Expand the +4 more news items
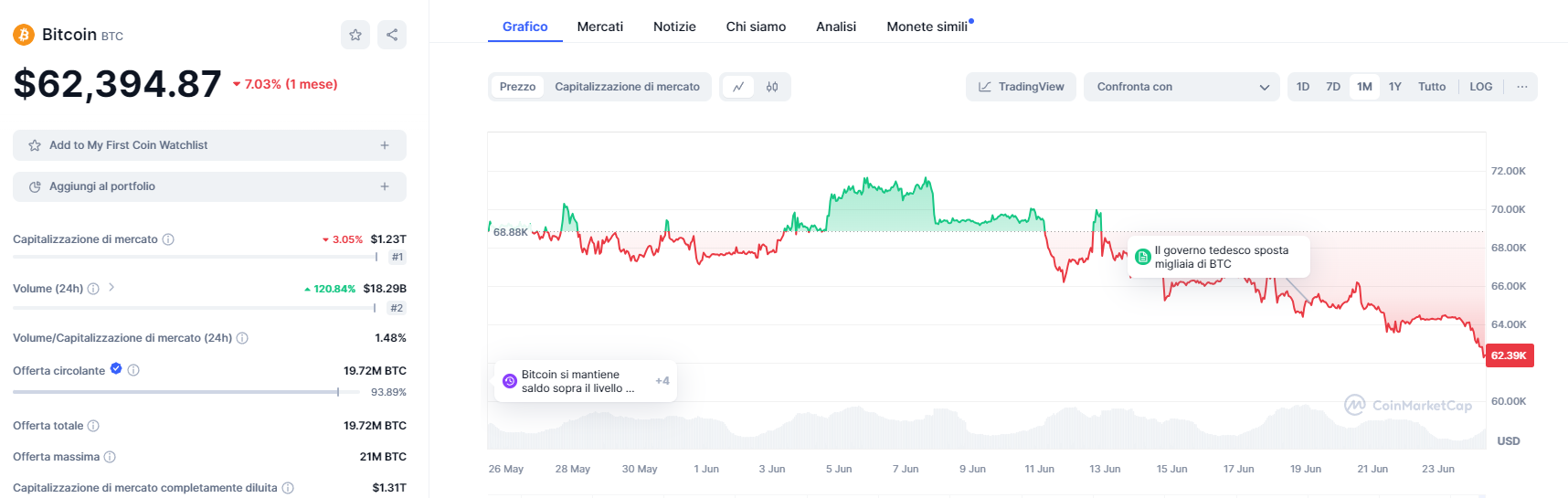This screenshot has height=498, width=1568. tap(662, 381)
